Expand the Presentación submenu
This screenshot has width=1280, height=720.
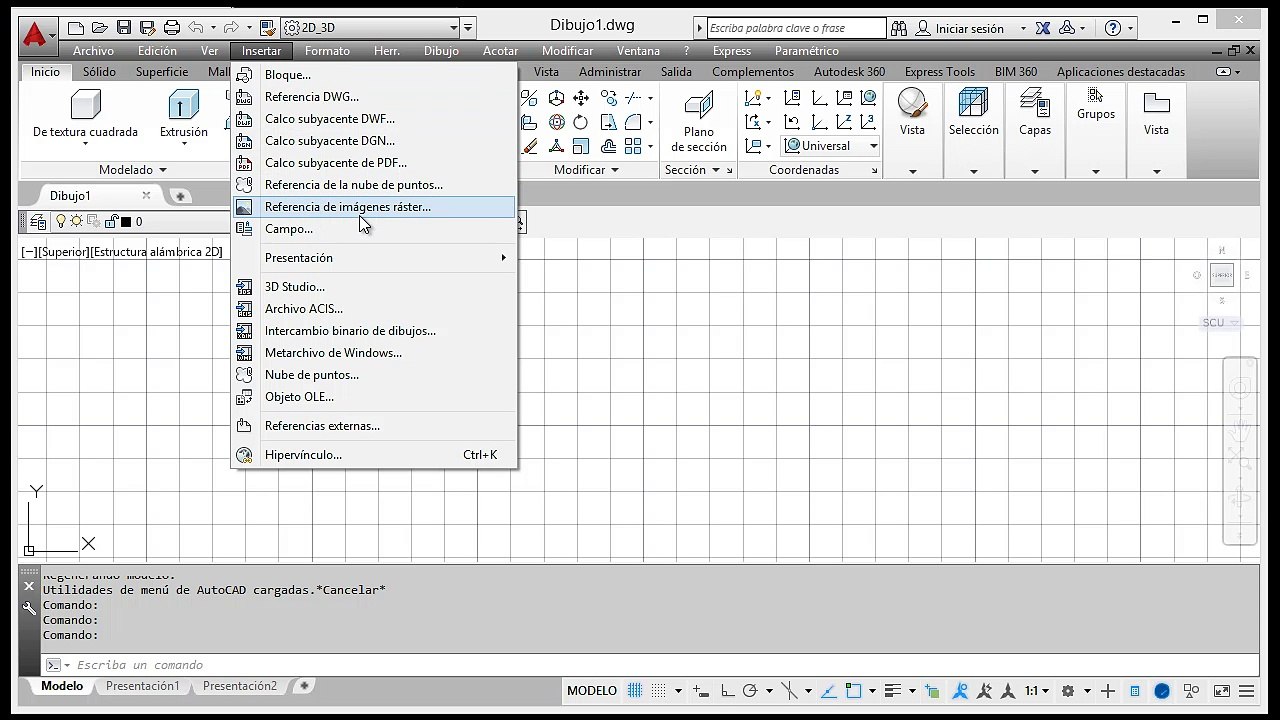point(374,258)
